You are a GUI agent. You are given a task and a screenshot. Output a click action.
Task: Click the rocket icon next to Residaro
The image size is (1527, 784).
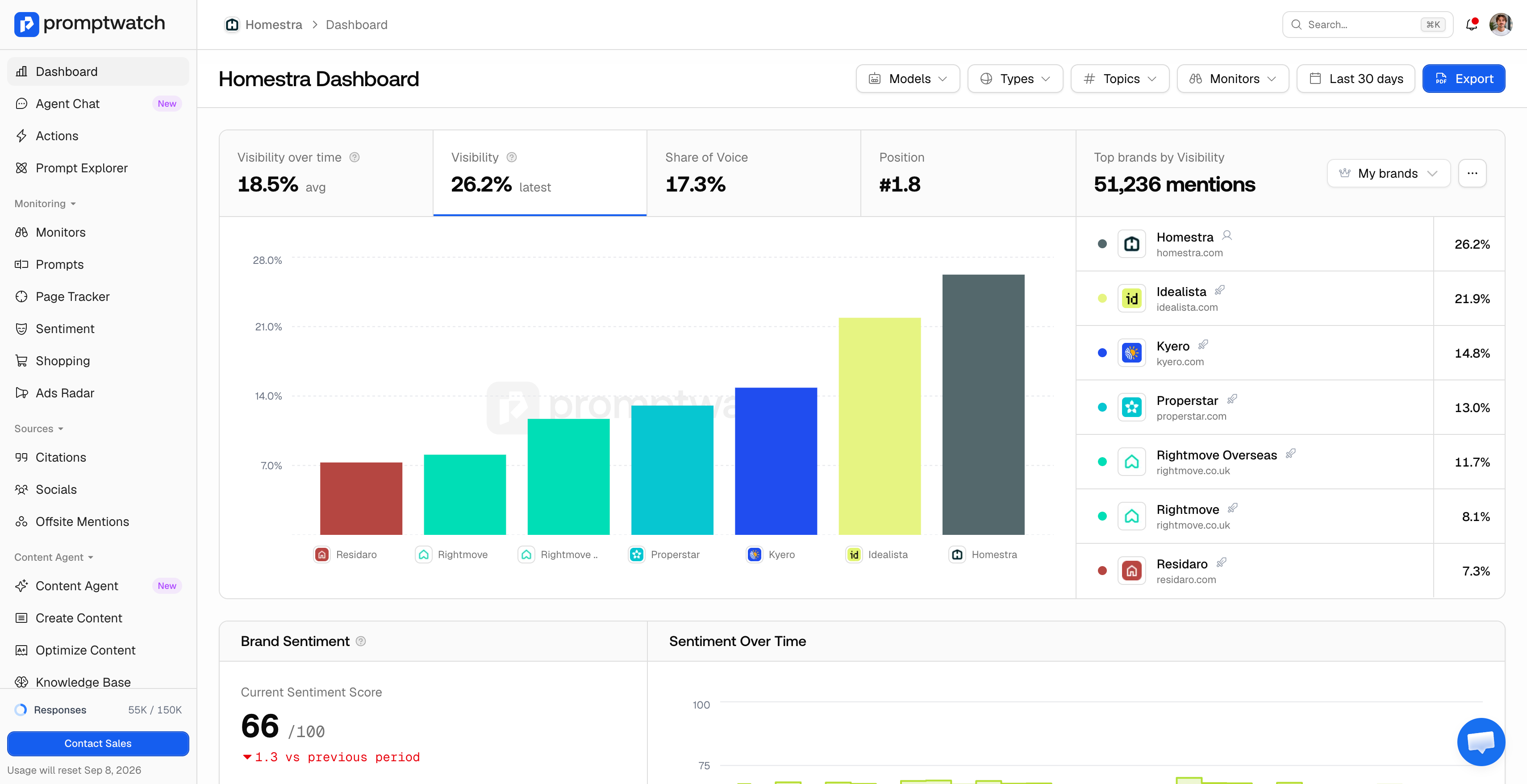(x=1221, y=563)
